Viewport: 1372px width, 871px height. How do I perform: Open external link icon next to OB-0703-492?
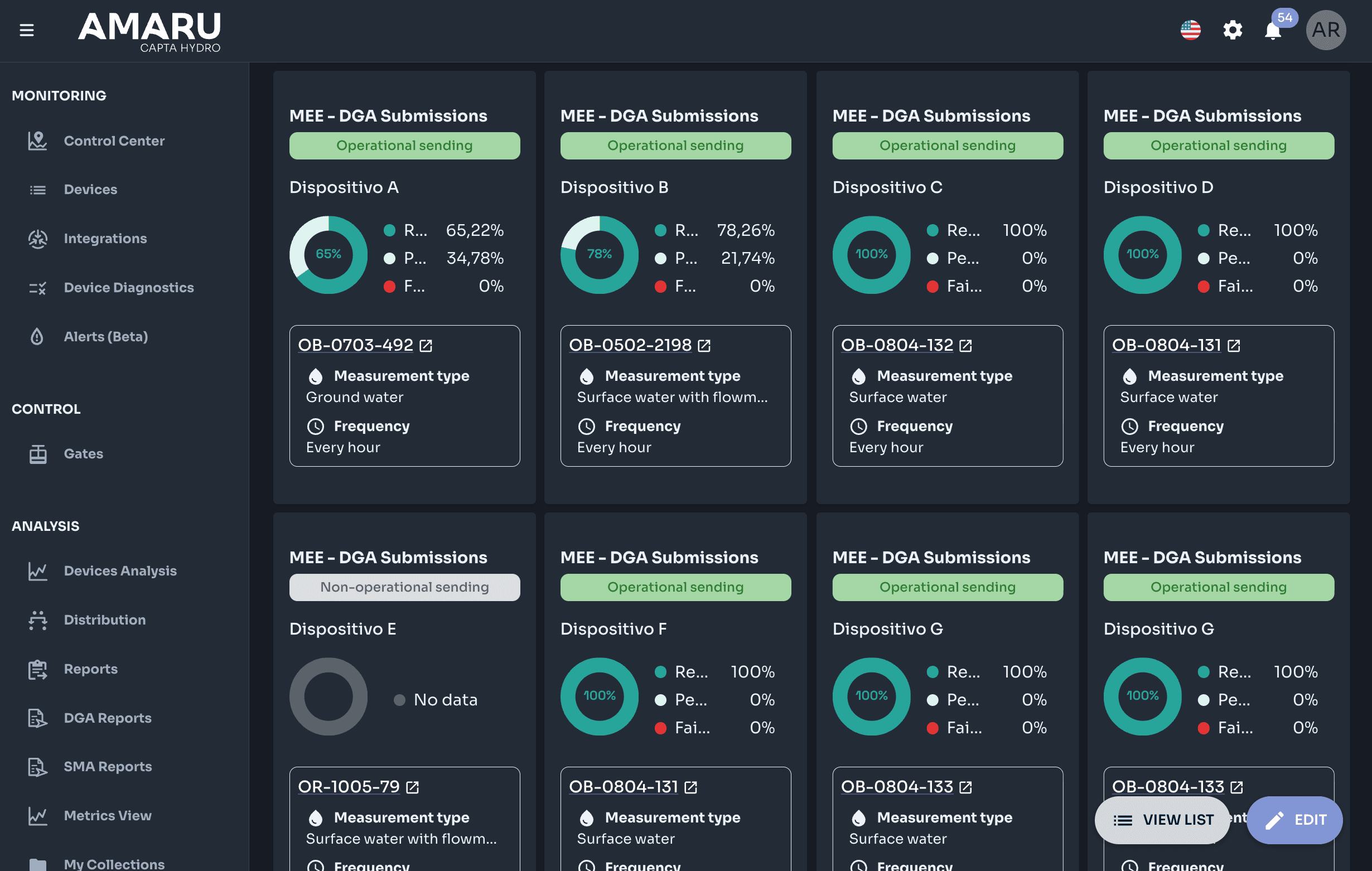click(426, 346)
